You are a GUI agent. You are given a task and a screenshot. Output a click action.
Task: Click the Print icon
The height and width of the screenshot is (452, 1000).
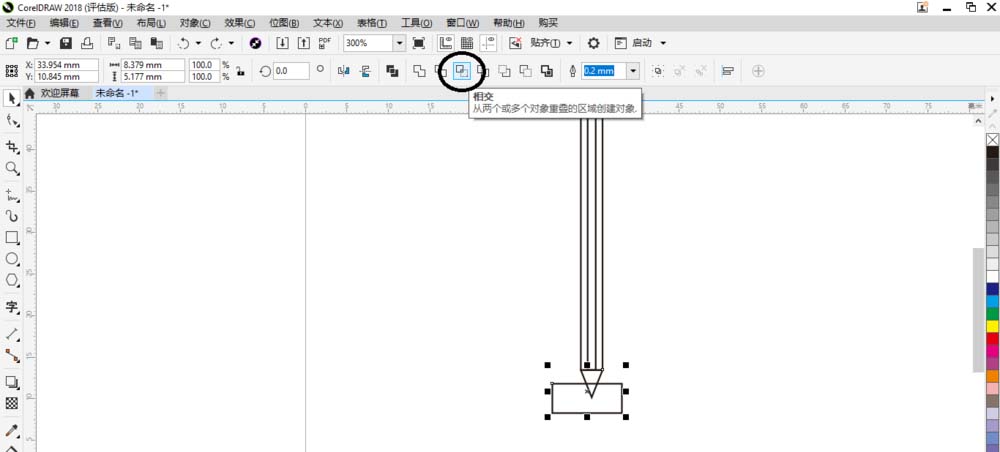(87, 43)
